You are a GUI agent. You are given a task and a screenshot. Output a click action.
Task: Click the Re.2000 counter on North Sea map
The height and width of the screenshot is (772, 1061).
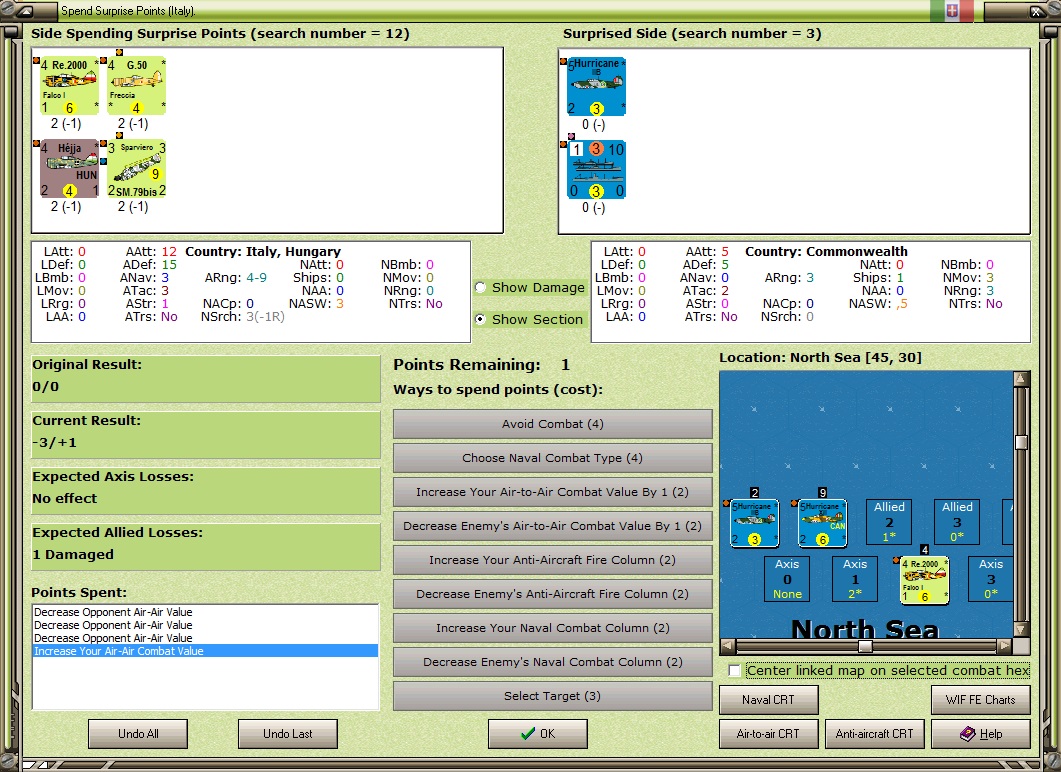[924, 579]
